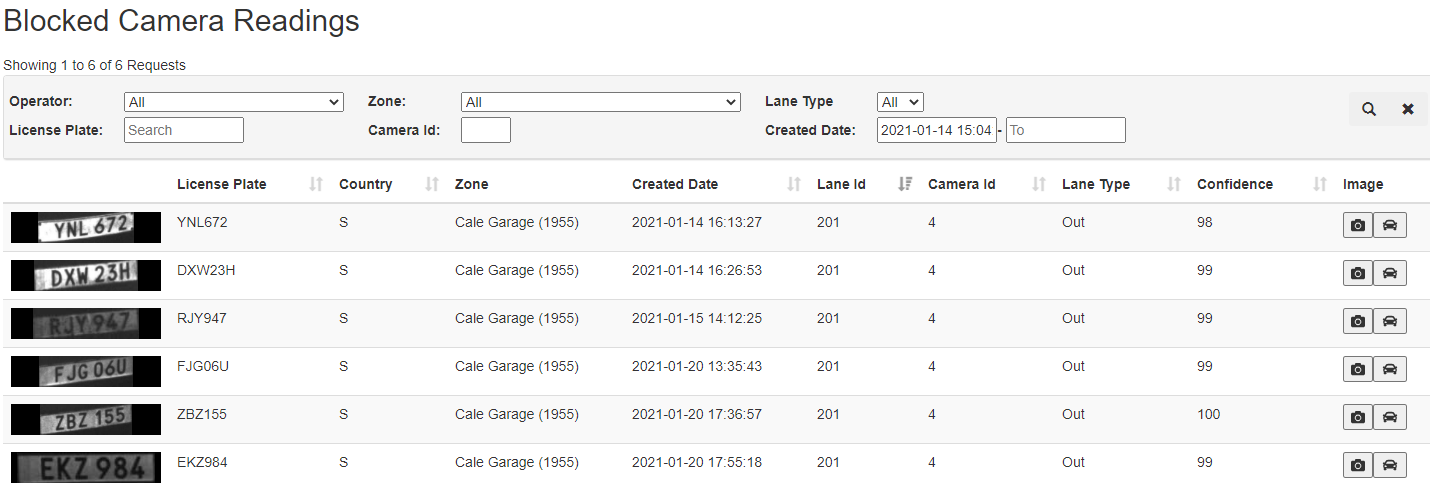1430x490 pixels.
Task: Open car image for EKZ984 row
Action: [1390, 465]
